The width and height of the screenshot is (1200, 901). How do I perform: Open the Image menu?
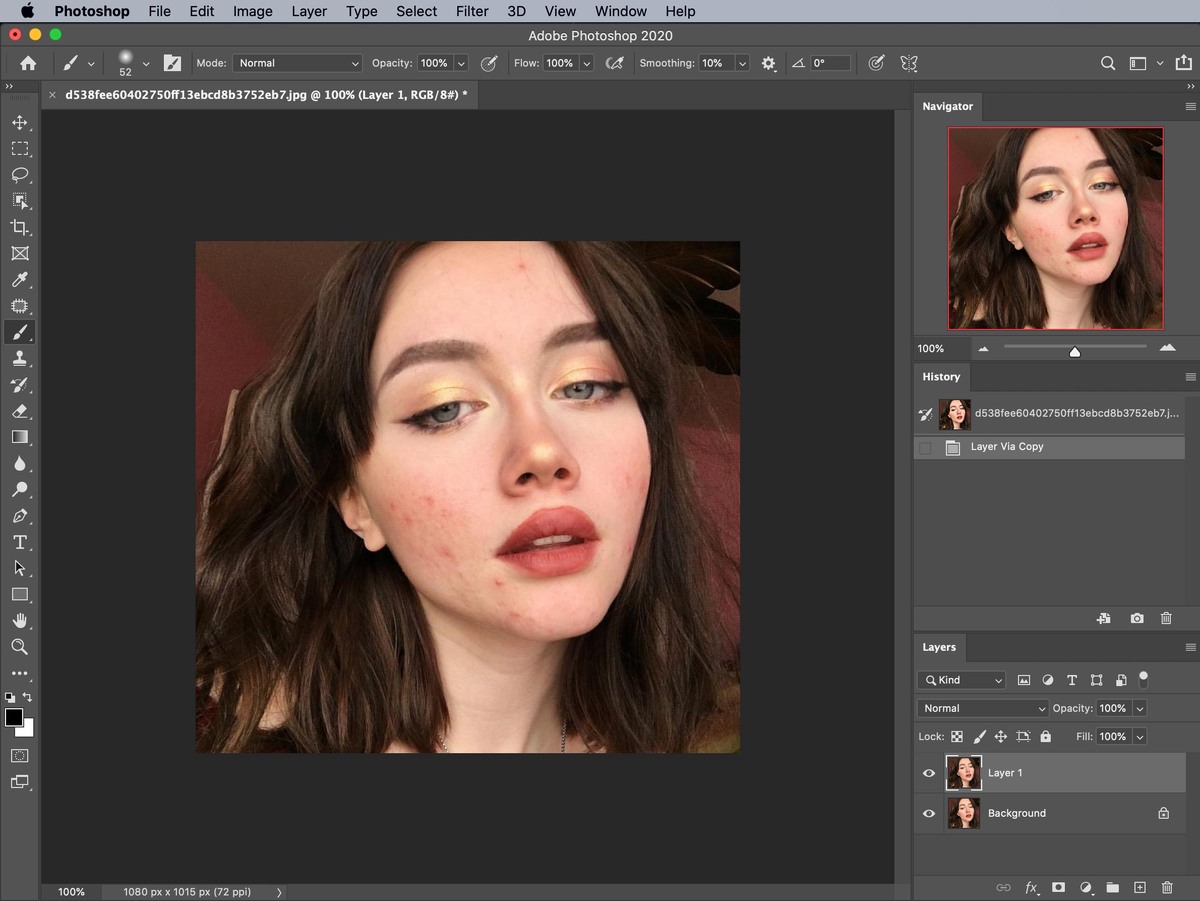tap(252, 11)
